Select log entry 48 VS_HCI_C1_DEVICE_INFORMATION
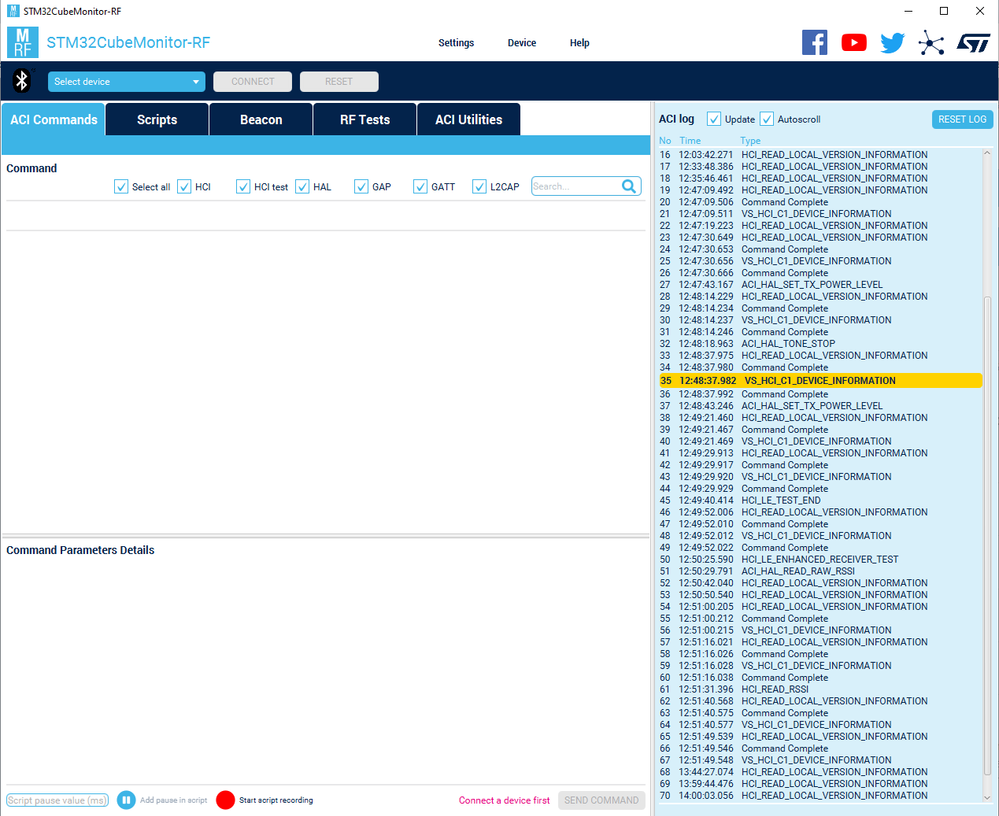The width and height of the screenshot is (999, 816). 821,536
